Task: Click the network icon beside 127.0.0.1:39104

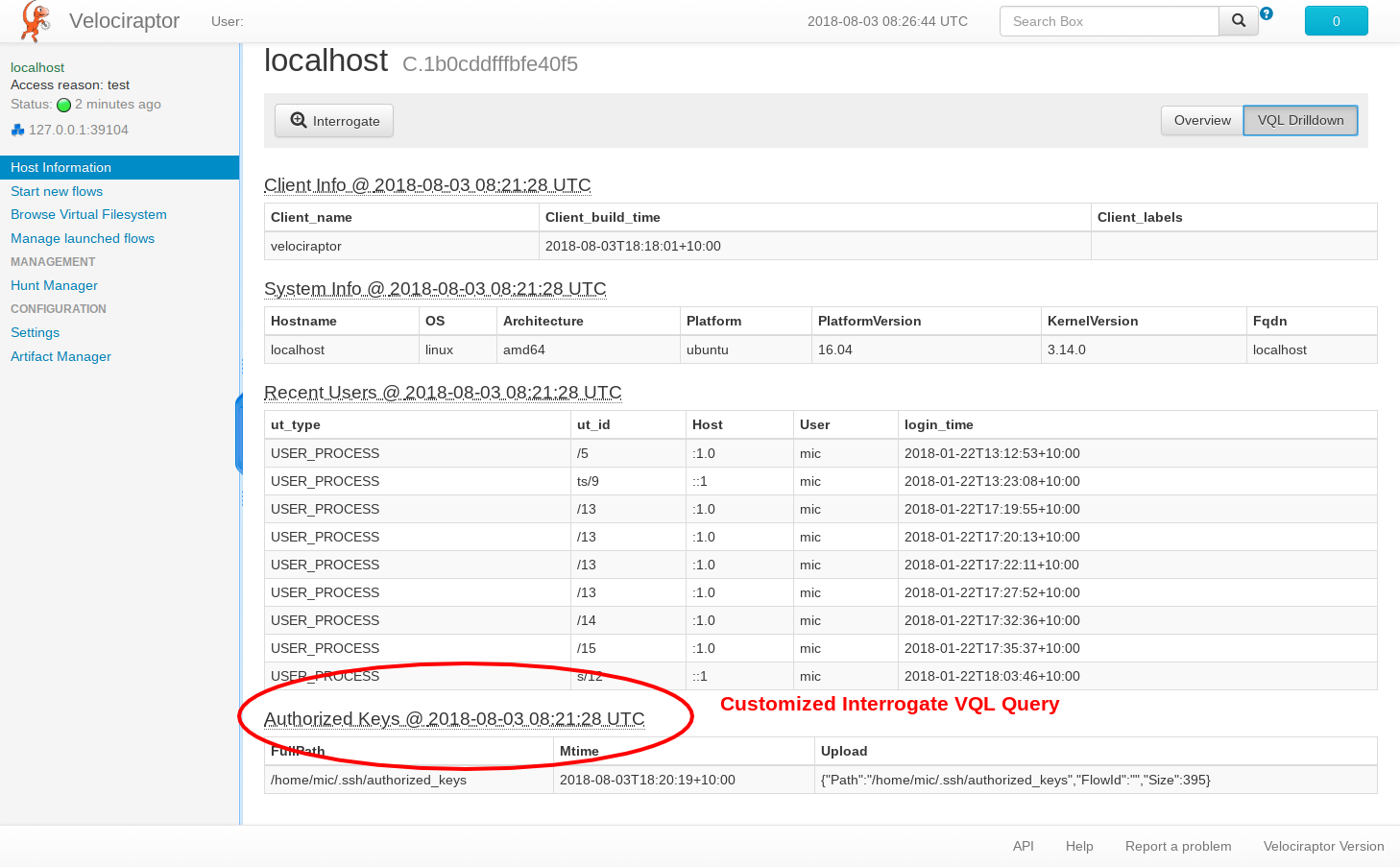Action: pyautogui.click(x=17, y=130)
